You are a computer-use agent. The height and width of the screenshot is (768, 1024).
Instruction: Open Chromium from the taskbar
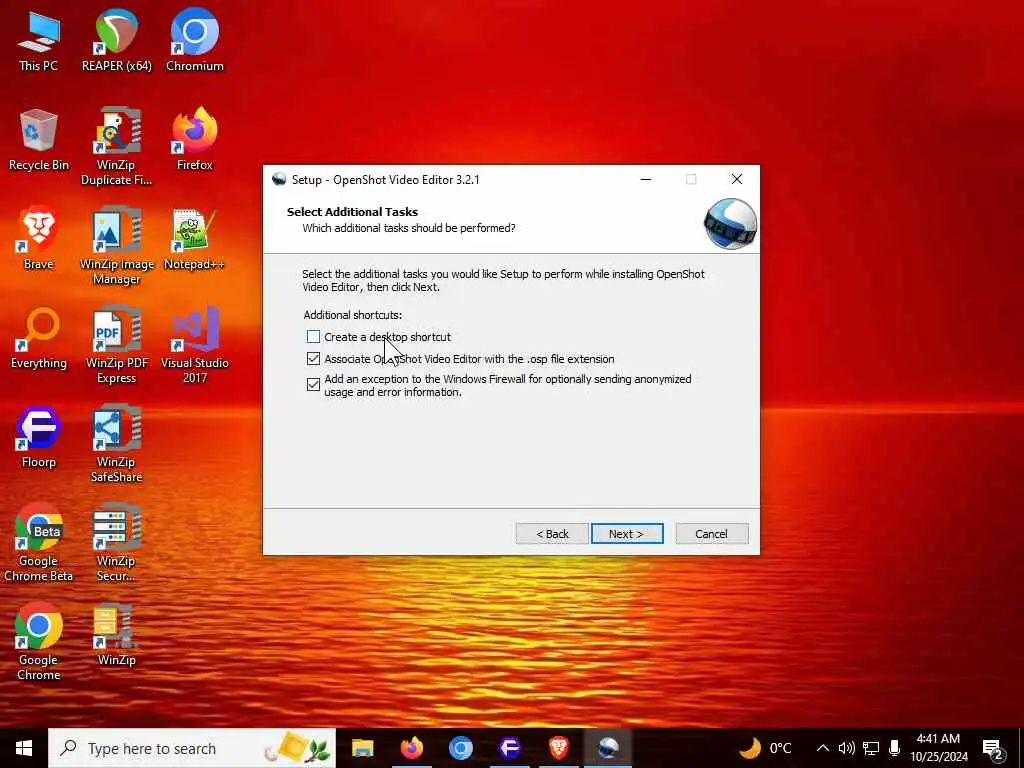(460, 748)
